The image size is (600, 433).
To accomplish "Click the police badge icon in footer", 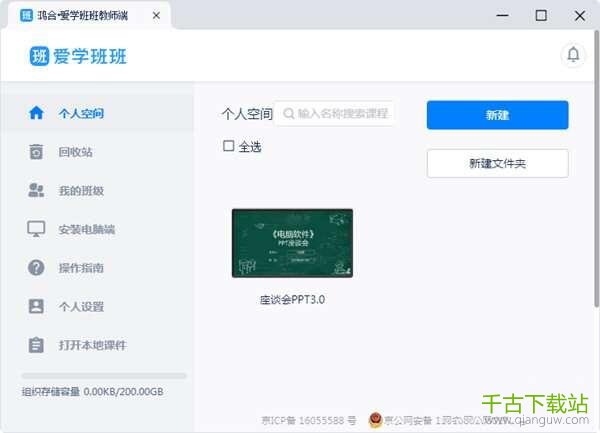I will [x=375, y=420].
